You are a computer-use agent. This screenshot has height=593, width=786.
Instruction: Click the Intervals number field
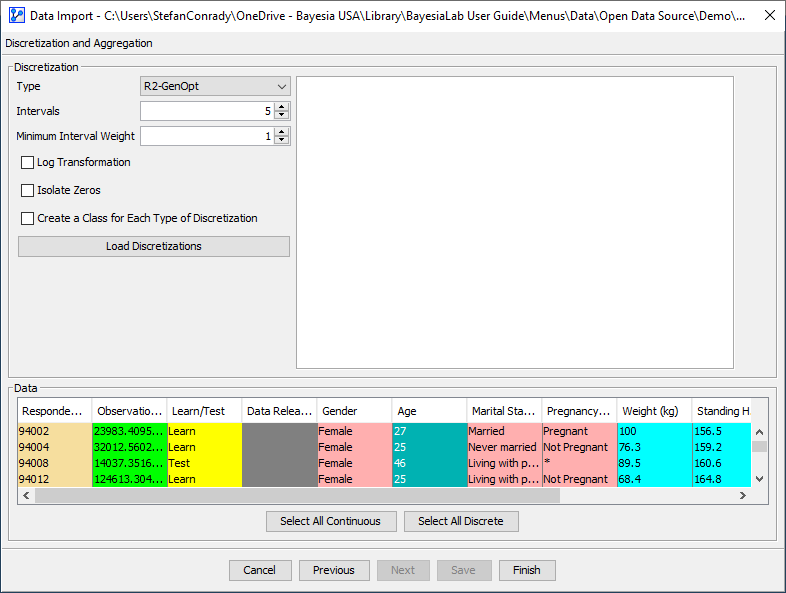pos(207,111)
